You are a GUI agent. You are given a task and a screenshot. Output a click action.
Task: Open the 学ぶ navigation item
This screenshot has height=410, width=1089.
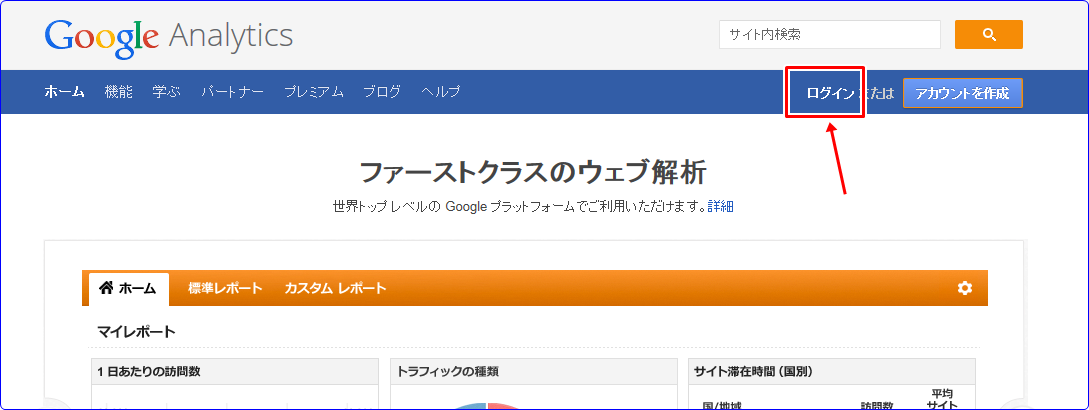click(x=167, y=91)
